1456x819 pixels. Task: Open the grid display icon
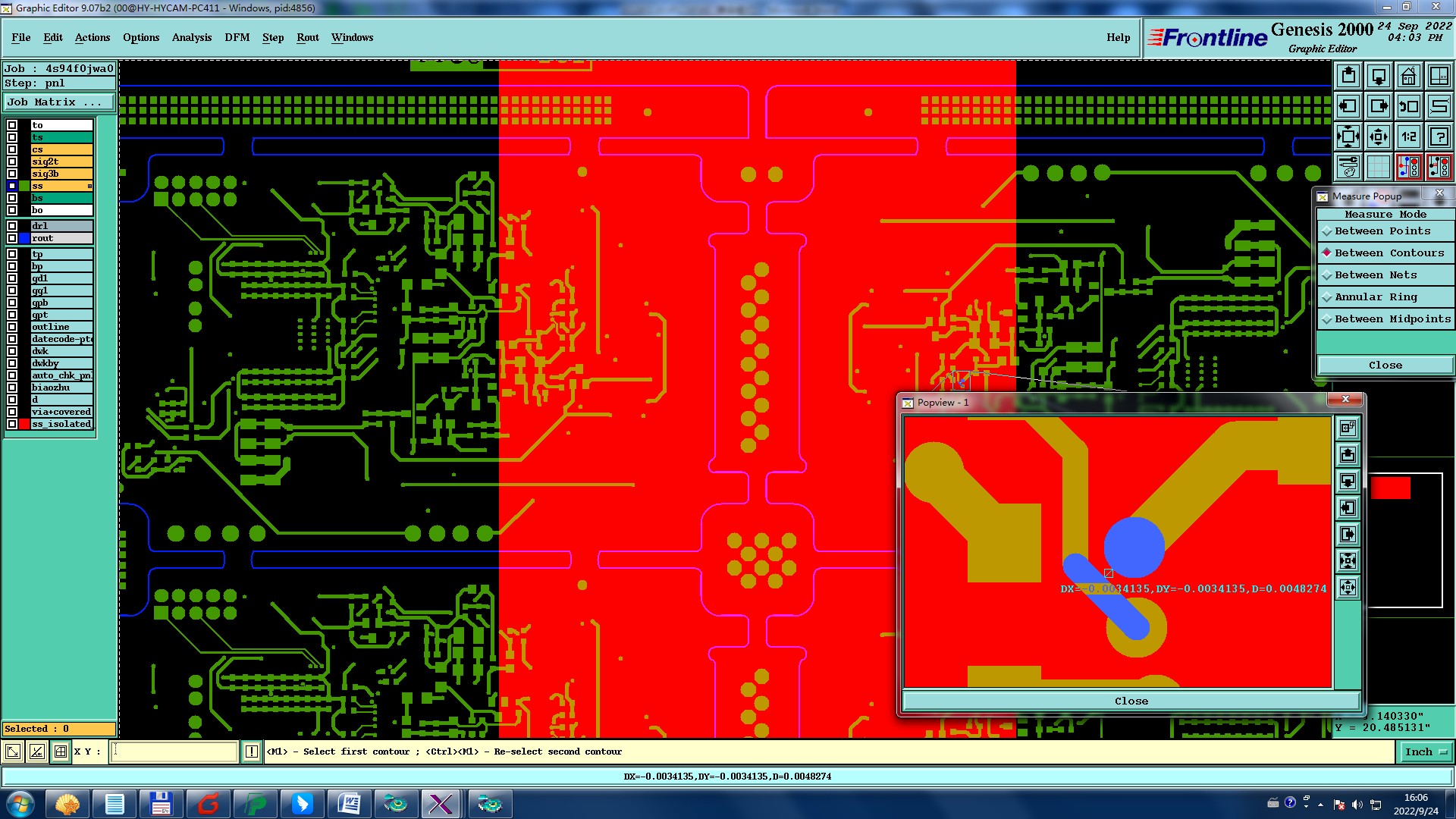(1379, 166)
